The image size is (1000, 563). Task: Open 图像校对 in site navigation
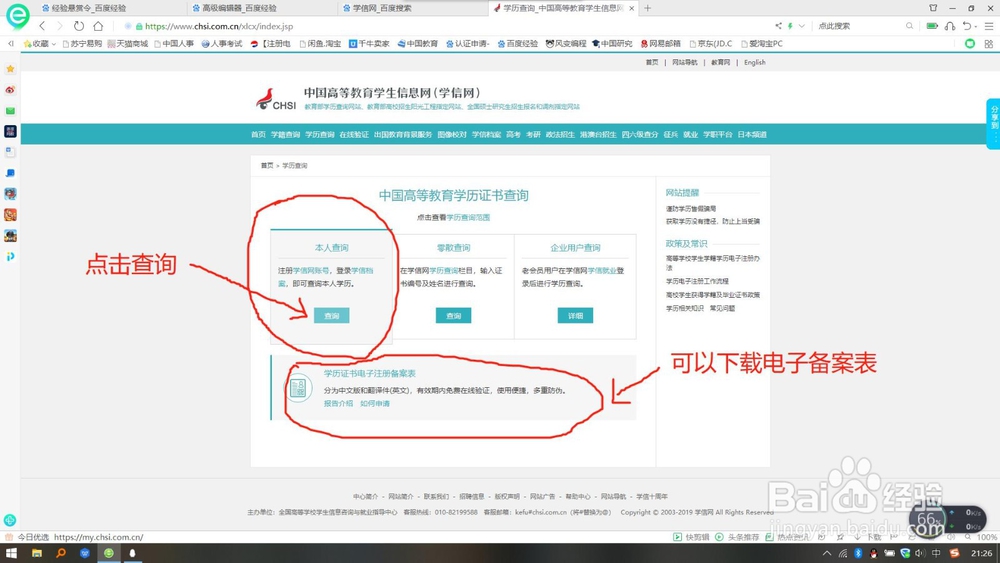(x=452, y=135)
